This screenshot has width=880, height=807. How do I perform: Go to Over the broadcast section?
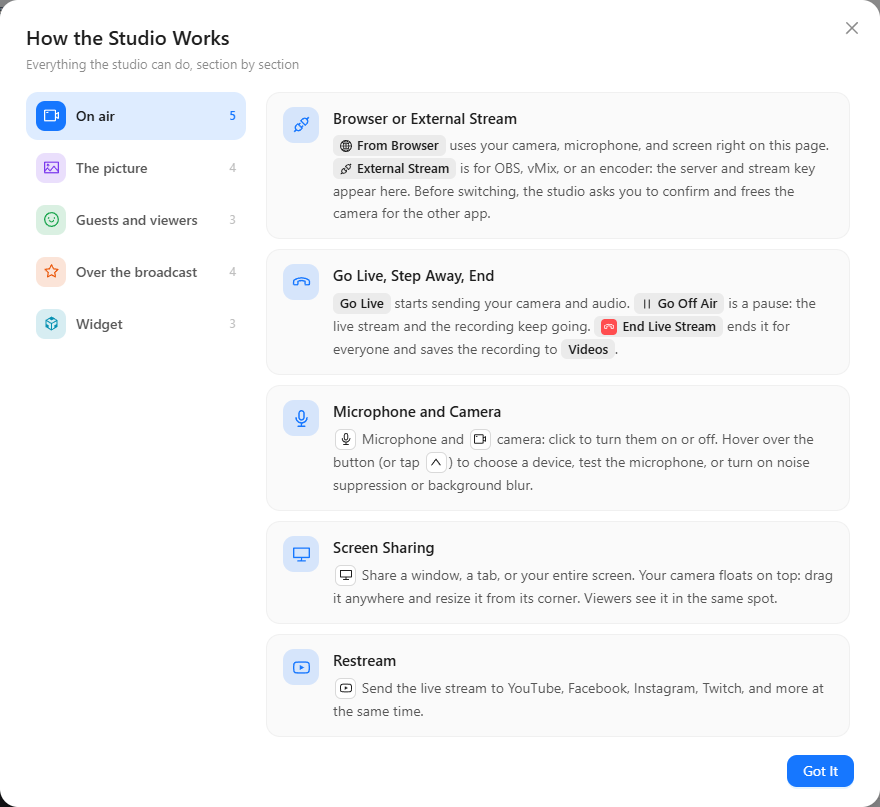[x=136, y=272]
